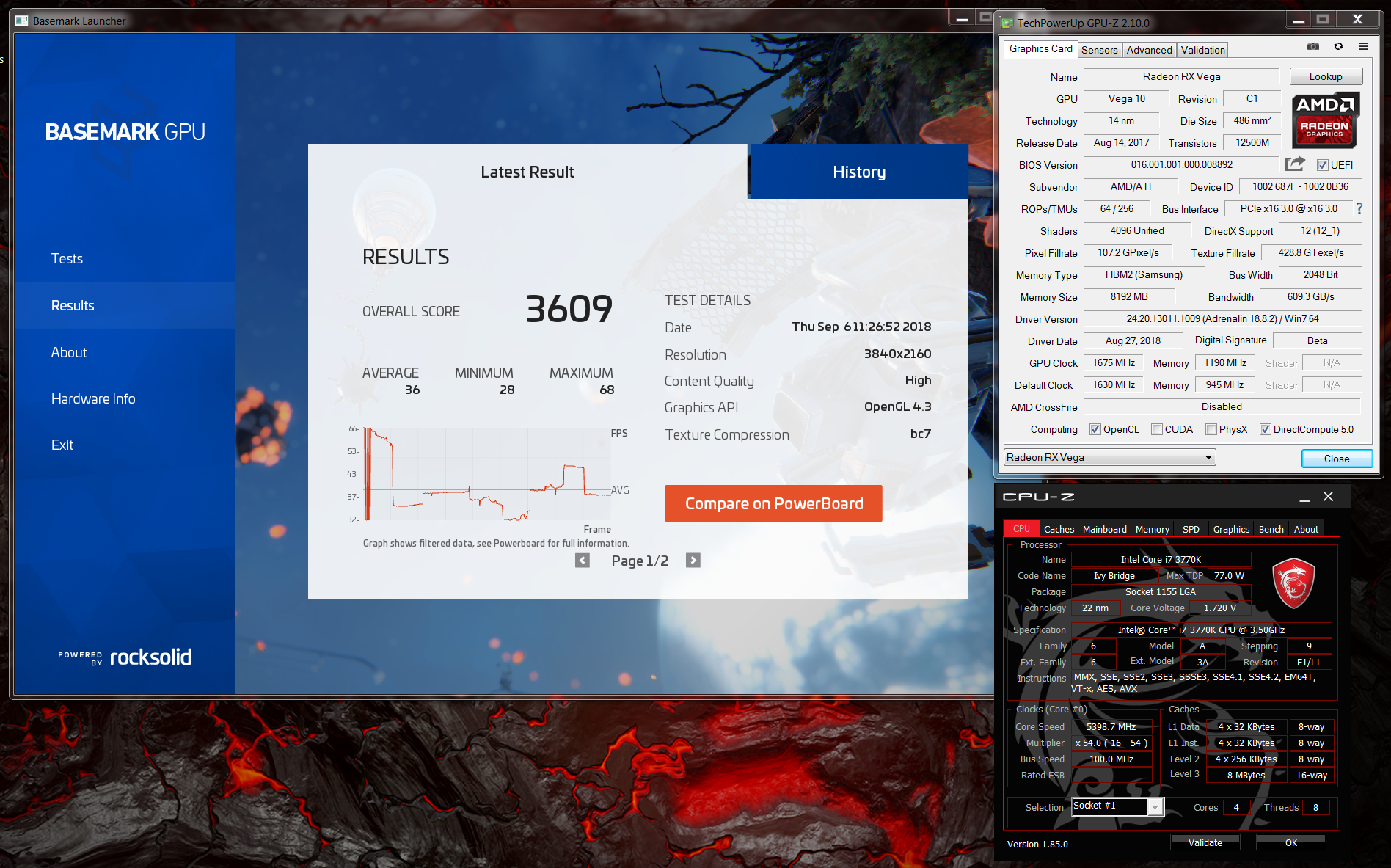Click the Bus Interface question mark
This screenshot has height=868, width=1391.
(1359, 208)
